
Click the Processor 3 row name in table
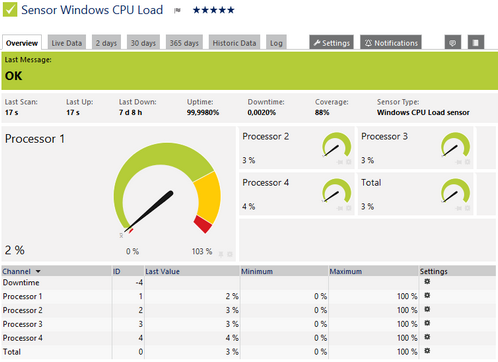(22, 324)
